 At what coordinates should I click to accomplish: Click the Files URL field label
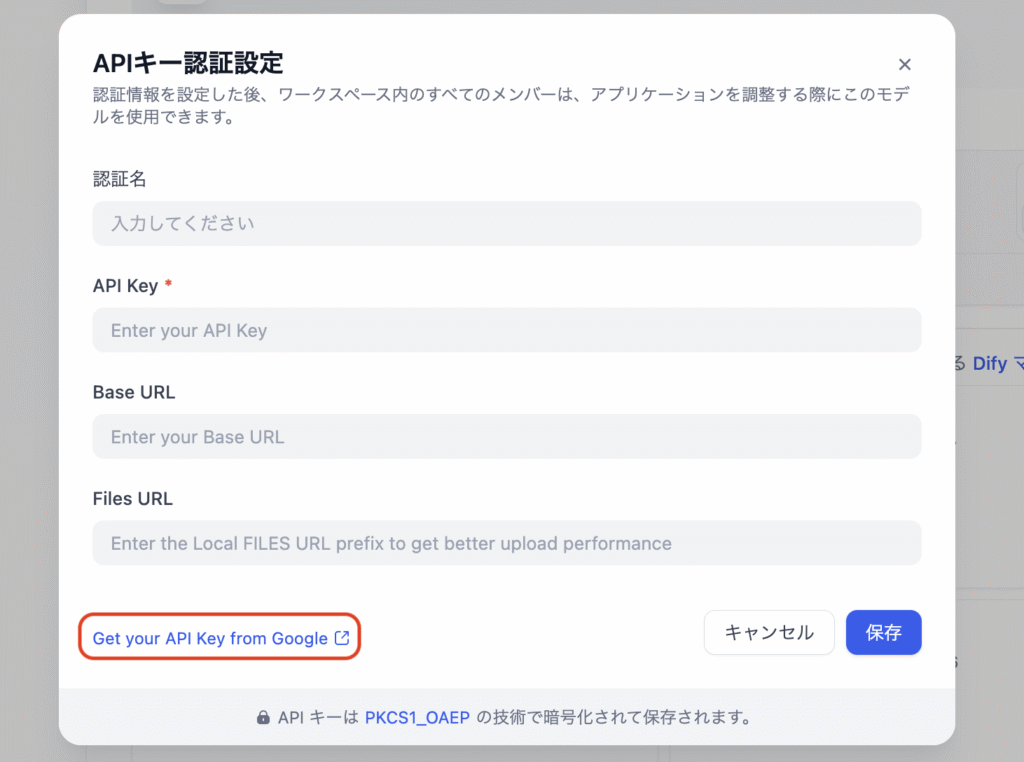coord(133,499)
